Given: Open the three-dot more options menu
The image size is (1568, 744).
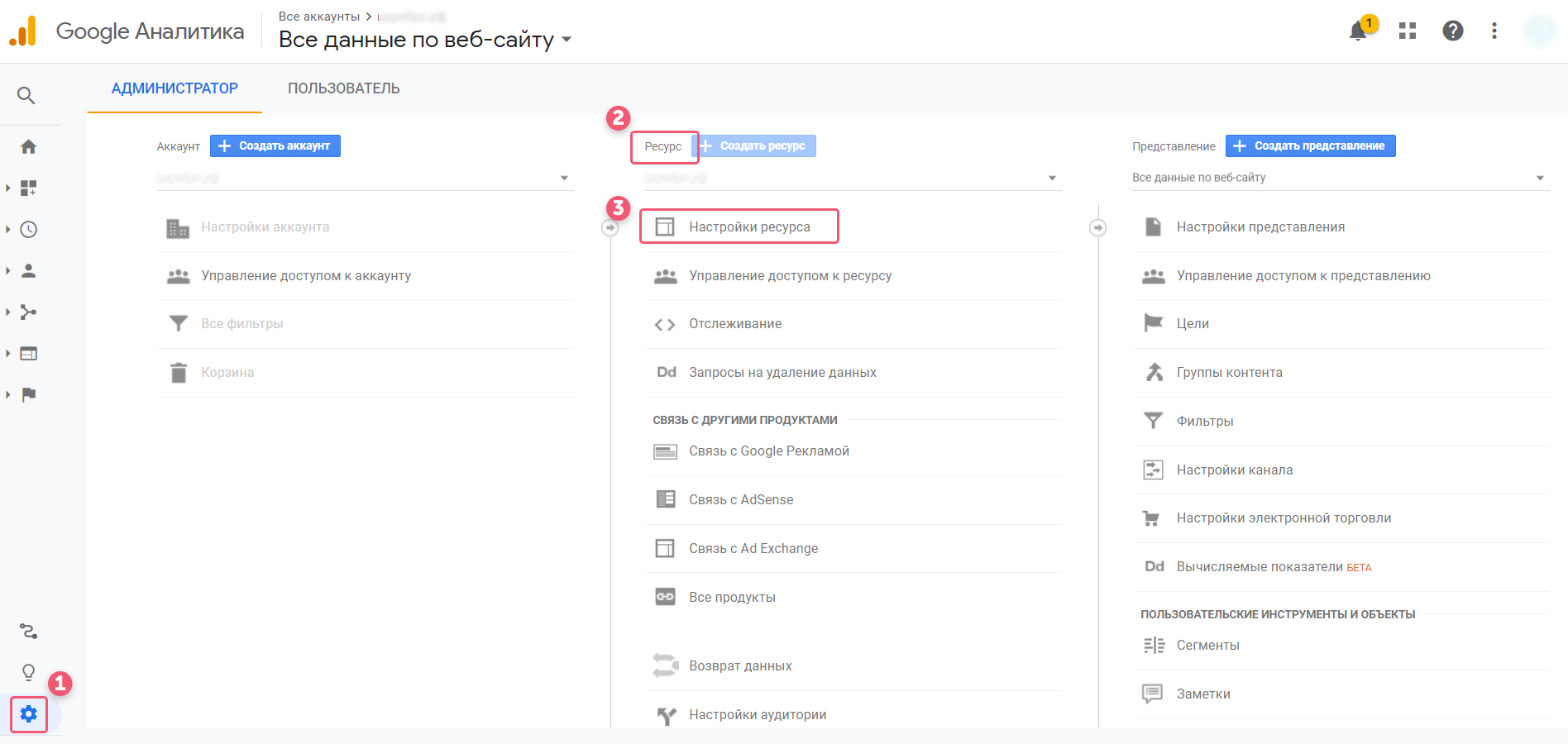Looking at the screenshot, I should point(1494,31).
